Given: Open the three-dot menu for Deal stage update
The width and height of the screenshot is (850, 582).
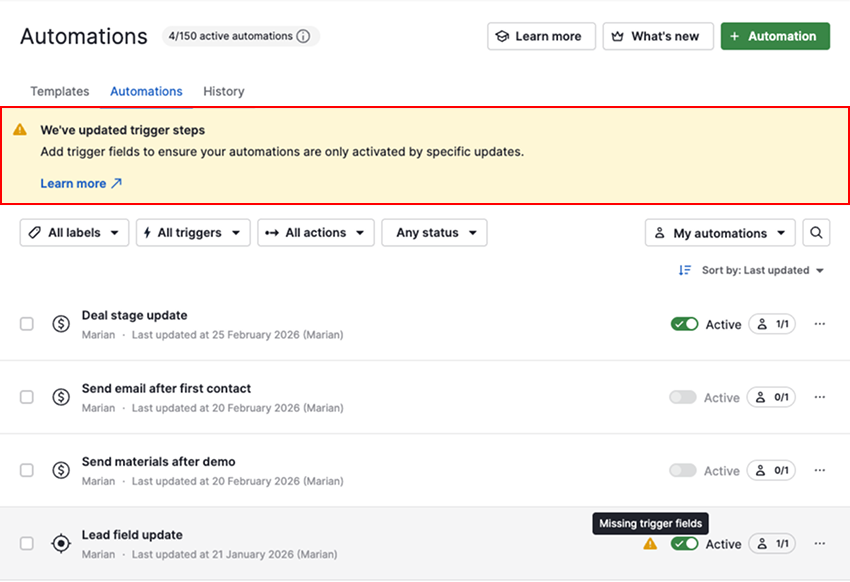Looking at the screenshot, I should click(820, 324).
